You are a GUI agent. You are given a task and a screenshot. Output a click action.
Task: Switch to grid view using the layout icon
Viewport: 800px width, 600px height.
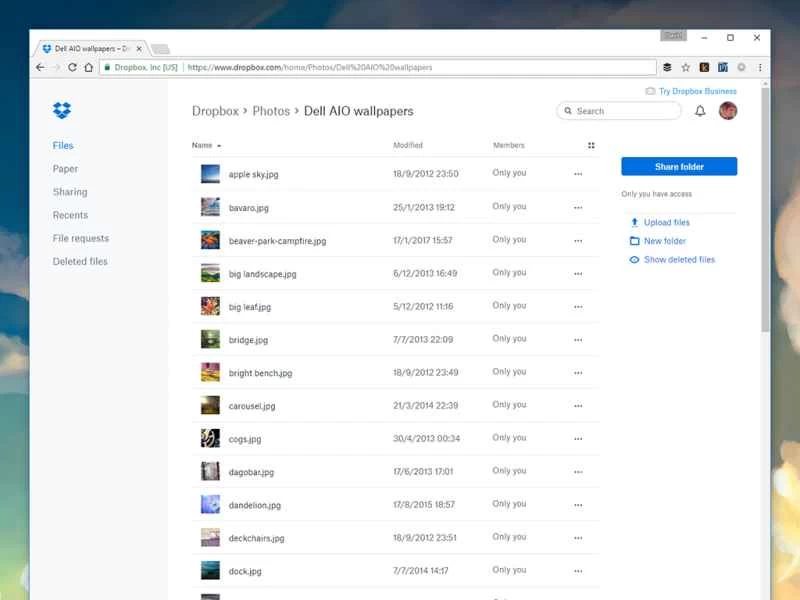589,145
